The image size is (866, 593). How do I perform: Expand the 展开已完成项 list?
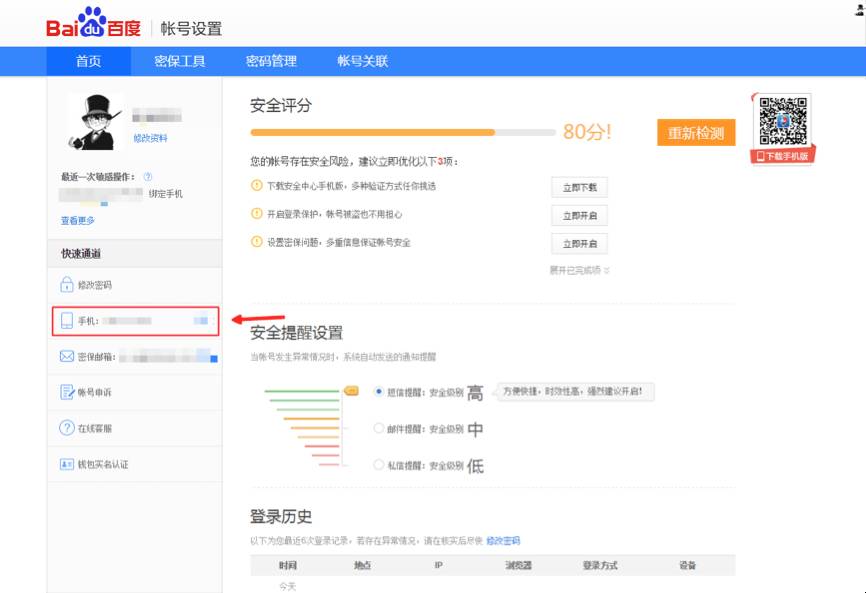579,270
